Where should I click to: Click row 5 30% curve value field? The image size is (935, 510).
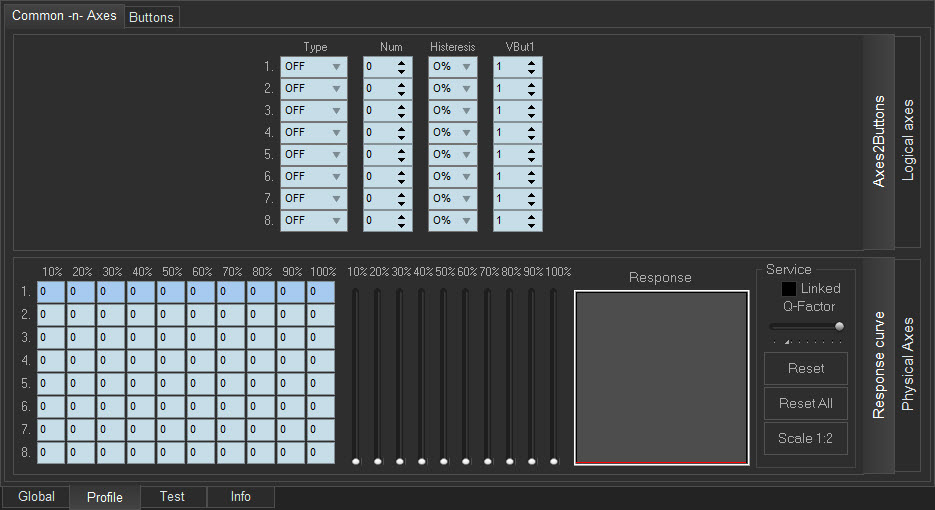pos(111,384)
